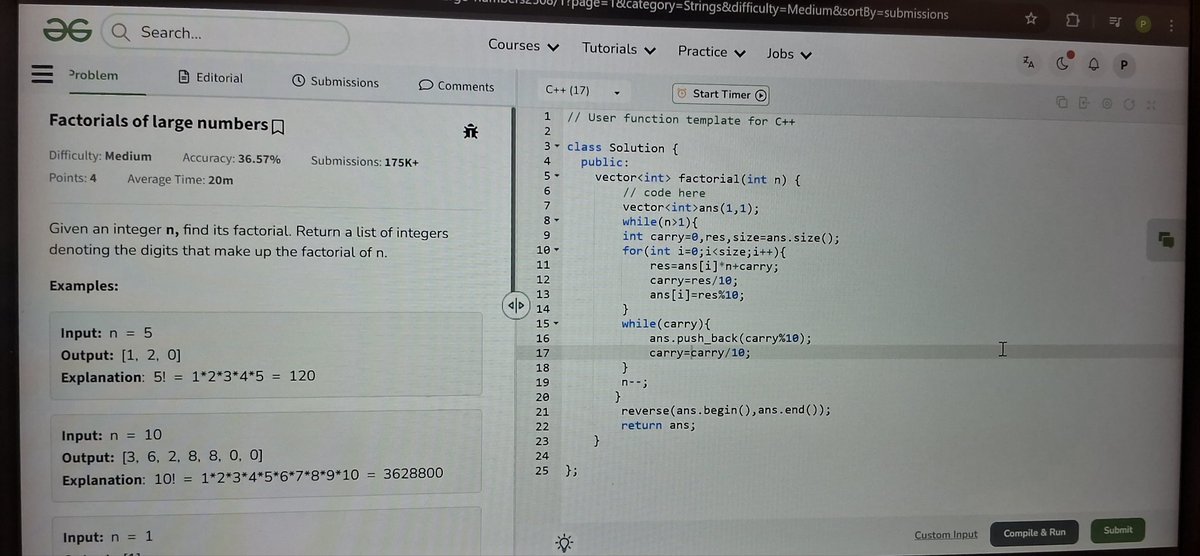Toggle dark mode moon icon
This screenshot has width=1200, height=556.
click(x=1062, y=64)
